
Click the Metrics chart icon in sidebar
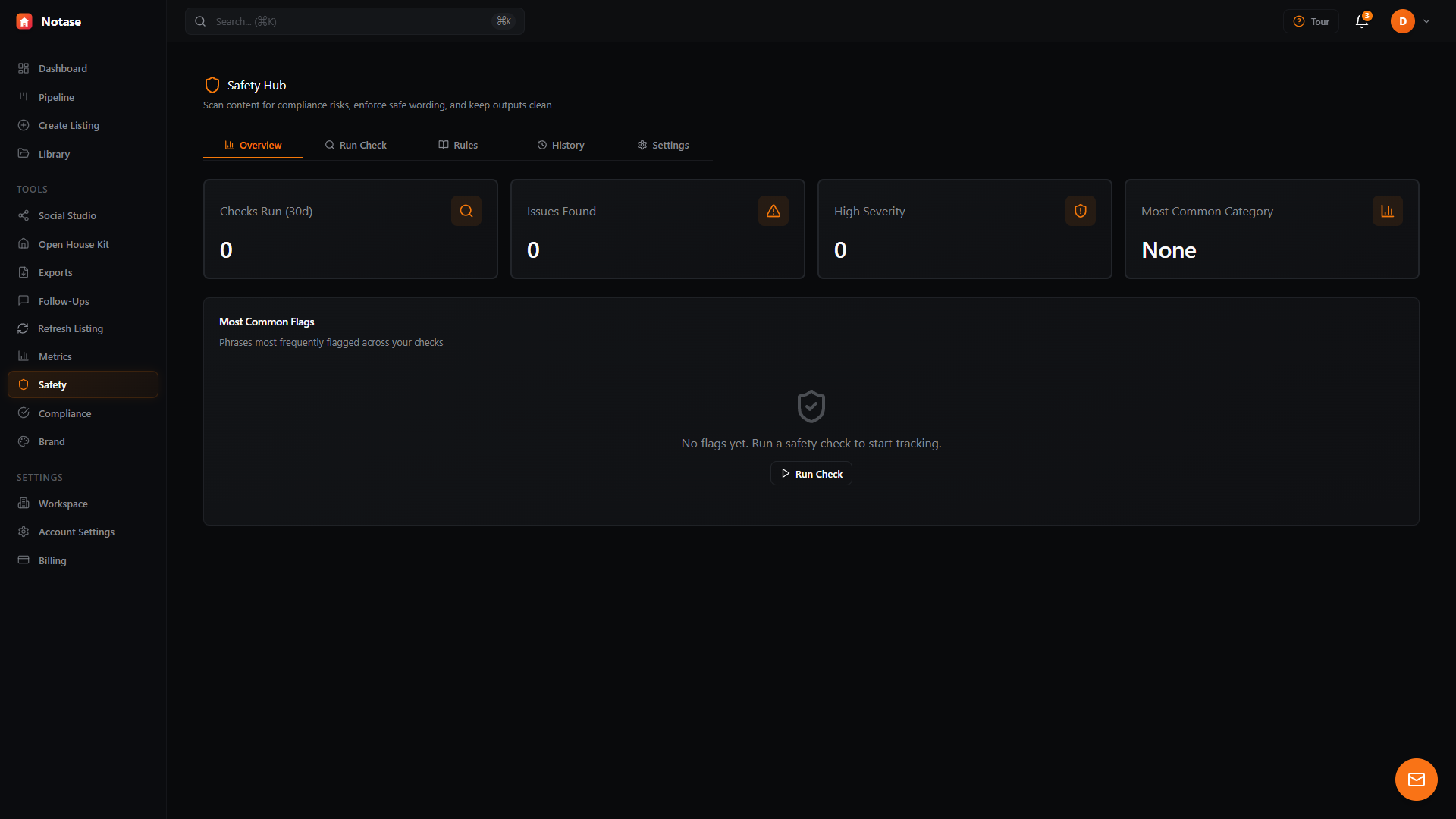24,356
